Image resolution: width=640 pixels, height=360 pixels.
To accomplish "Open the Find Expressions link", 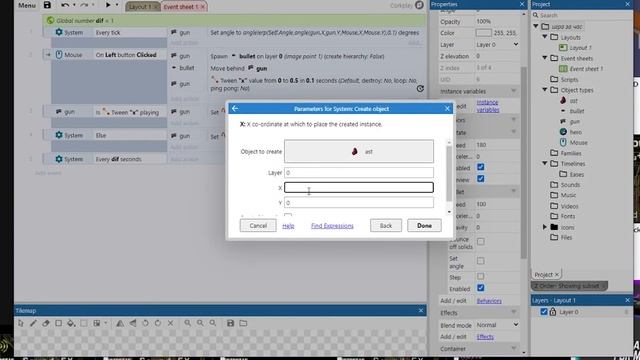I will 332,226.
